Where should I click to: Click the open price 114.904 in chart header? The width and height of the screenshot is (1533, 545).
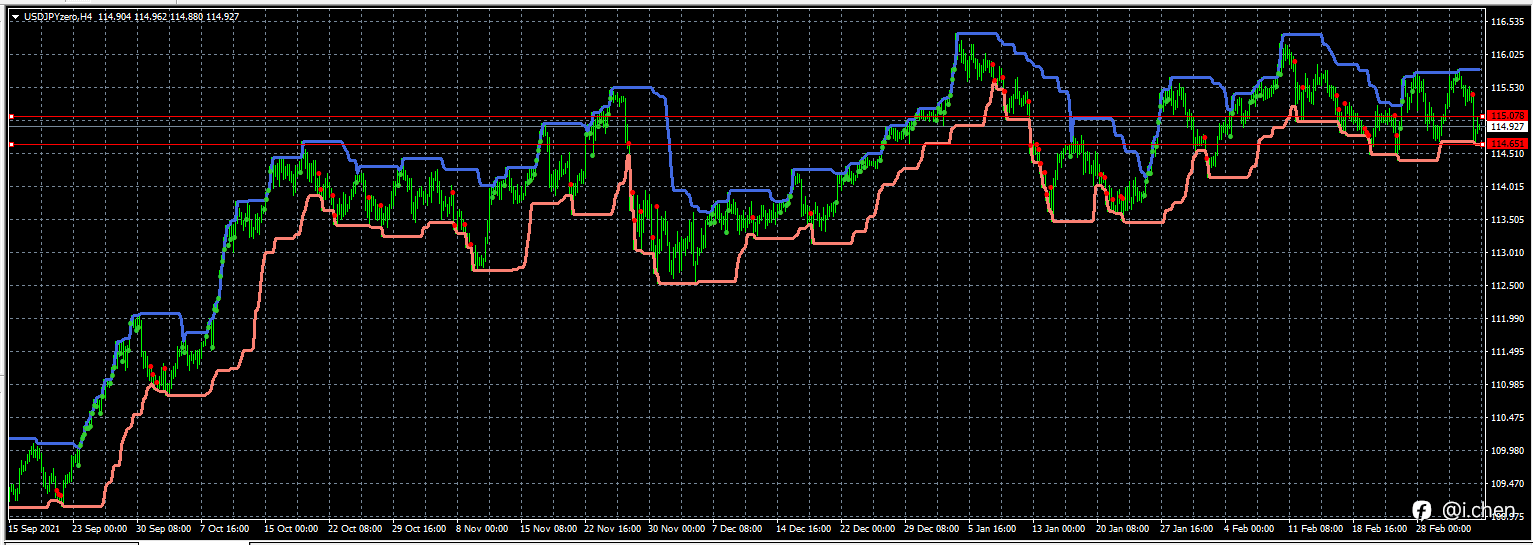click(114, 17)
